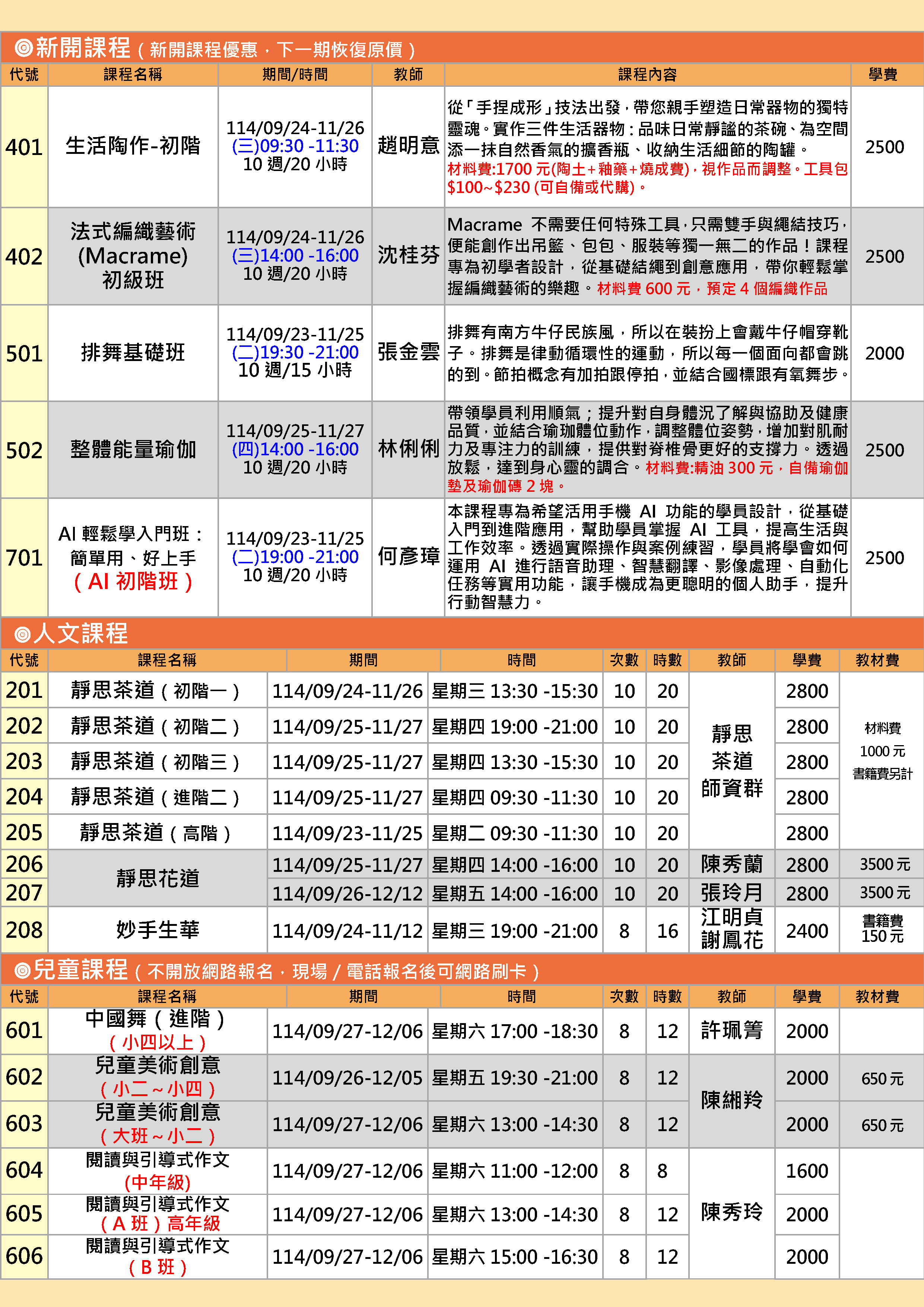
Task: Click course name 妙手生華
Action: point(158,930)
